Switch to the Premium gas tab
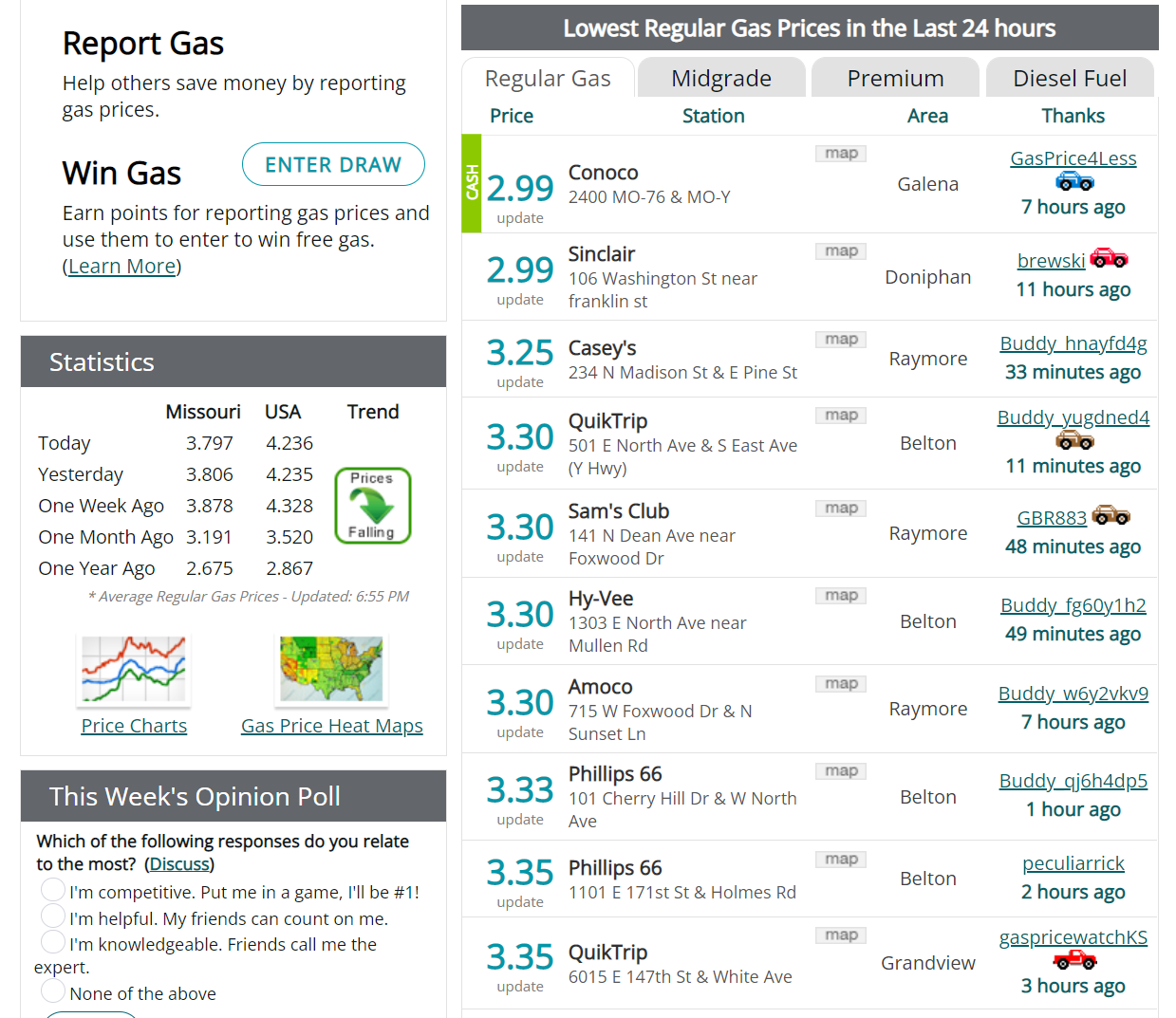This screenshot has height=1018, width=1176. [x=894, y=78]
